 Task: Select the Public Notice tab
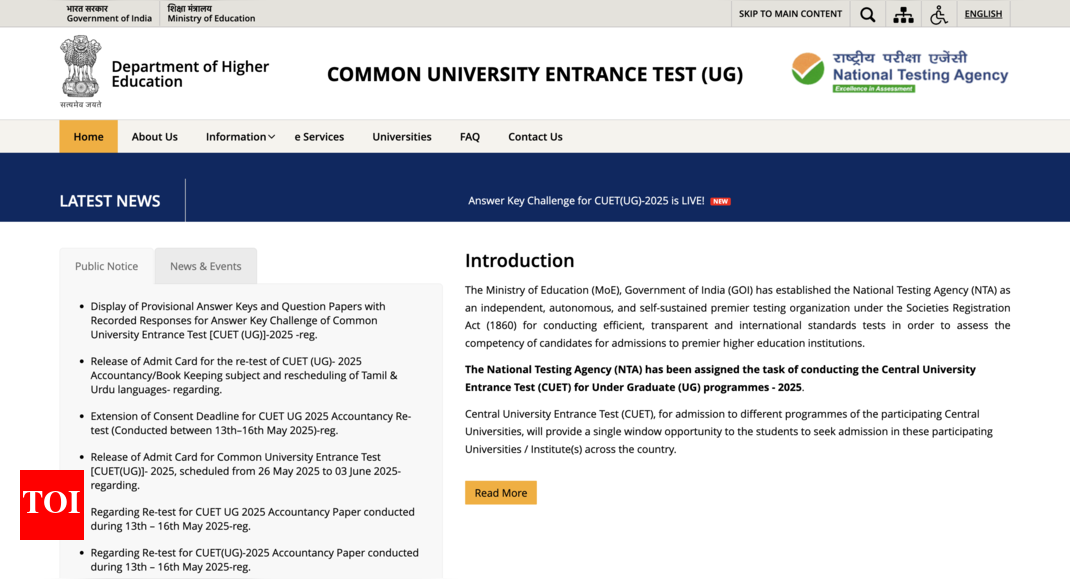pyautogui.click(x=106, y=266)
